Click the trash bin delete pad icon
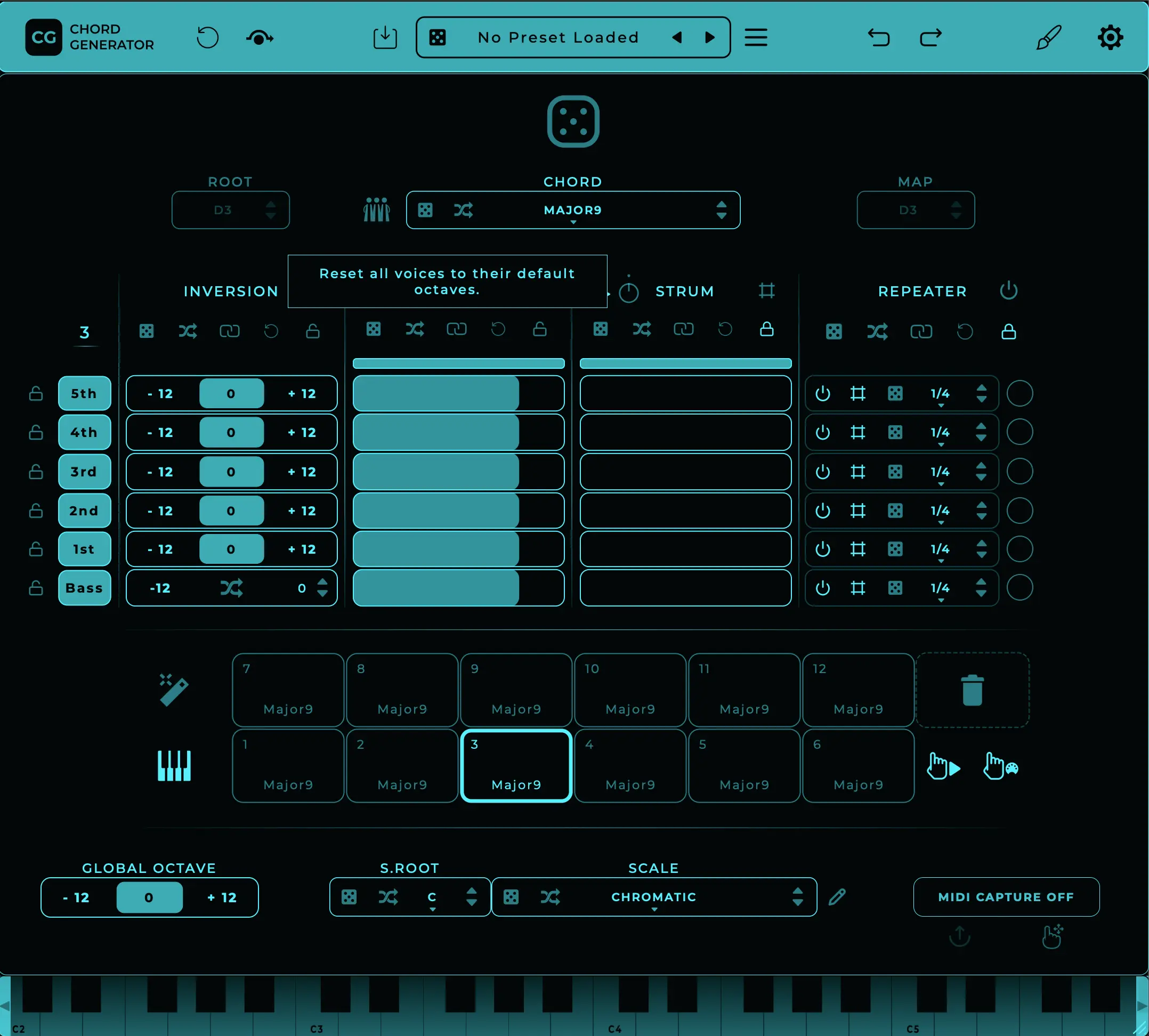The width and height of the screenshot is (1149, 1036). 972,690
